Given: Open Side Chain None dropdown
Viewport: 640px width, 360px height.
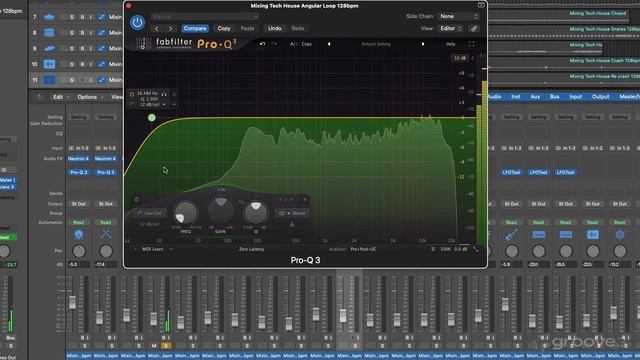Looking at the screenshot, I should [458, 16].
